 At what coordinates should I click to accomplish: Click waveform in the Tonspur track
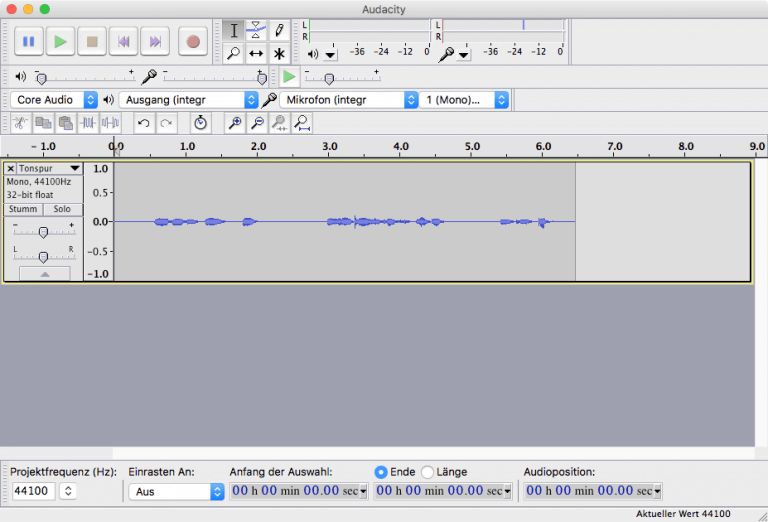coord(344,222)
